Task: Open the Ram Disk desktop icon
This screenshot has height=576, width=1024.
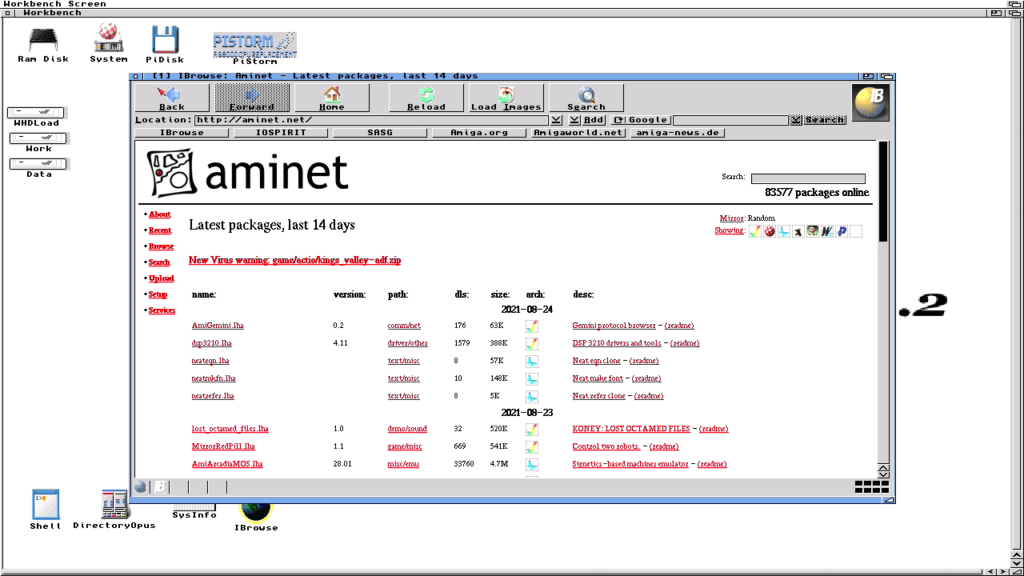Action: 43,46
